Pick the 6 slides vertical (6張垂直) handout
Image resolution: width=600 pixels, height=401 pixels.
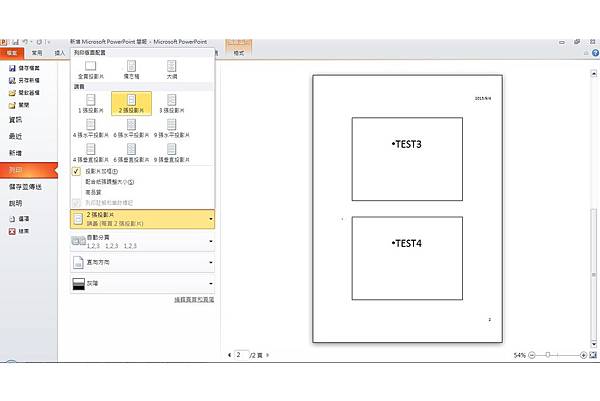131,153
